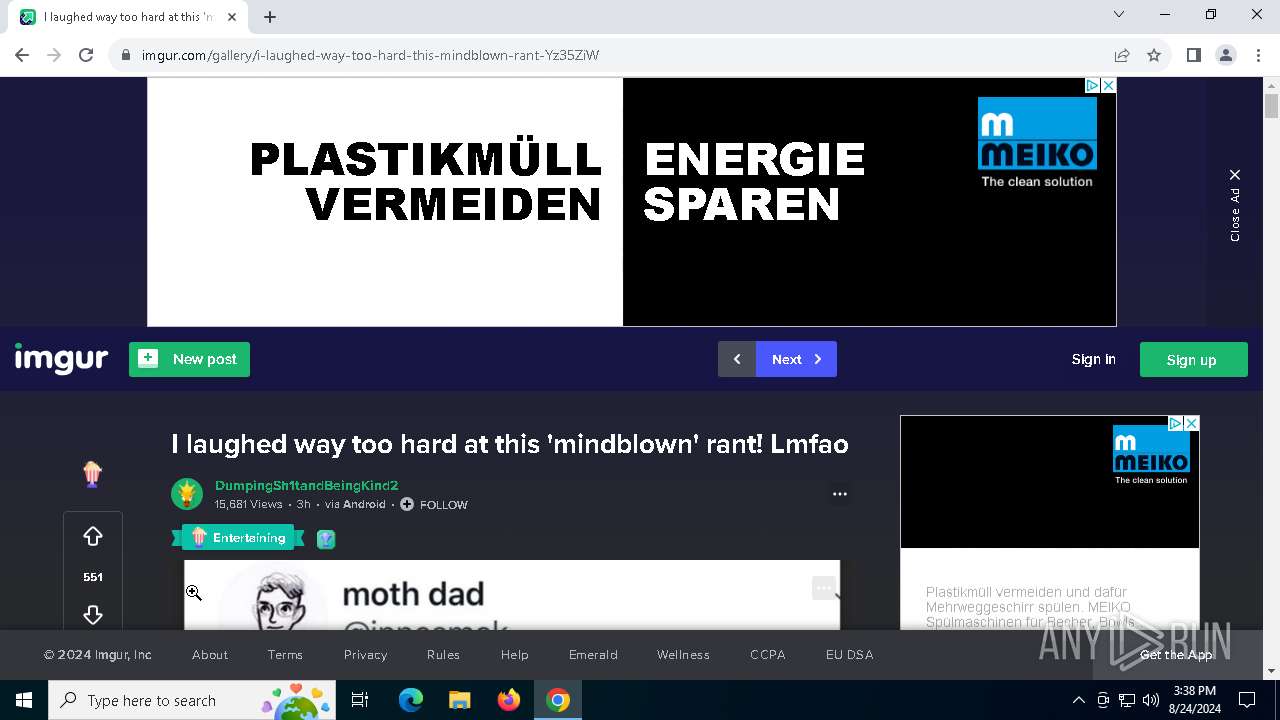Viewport: 1280px width, 720px height.
Task: Open a new browser tab
Action: pyautogui.click(x=270, y=17)
